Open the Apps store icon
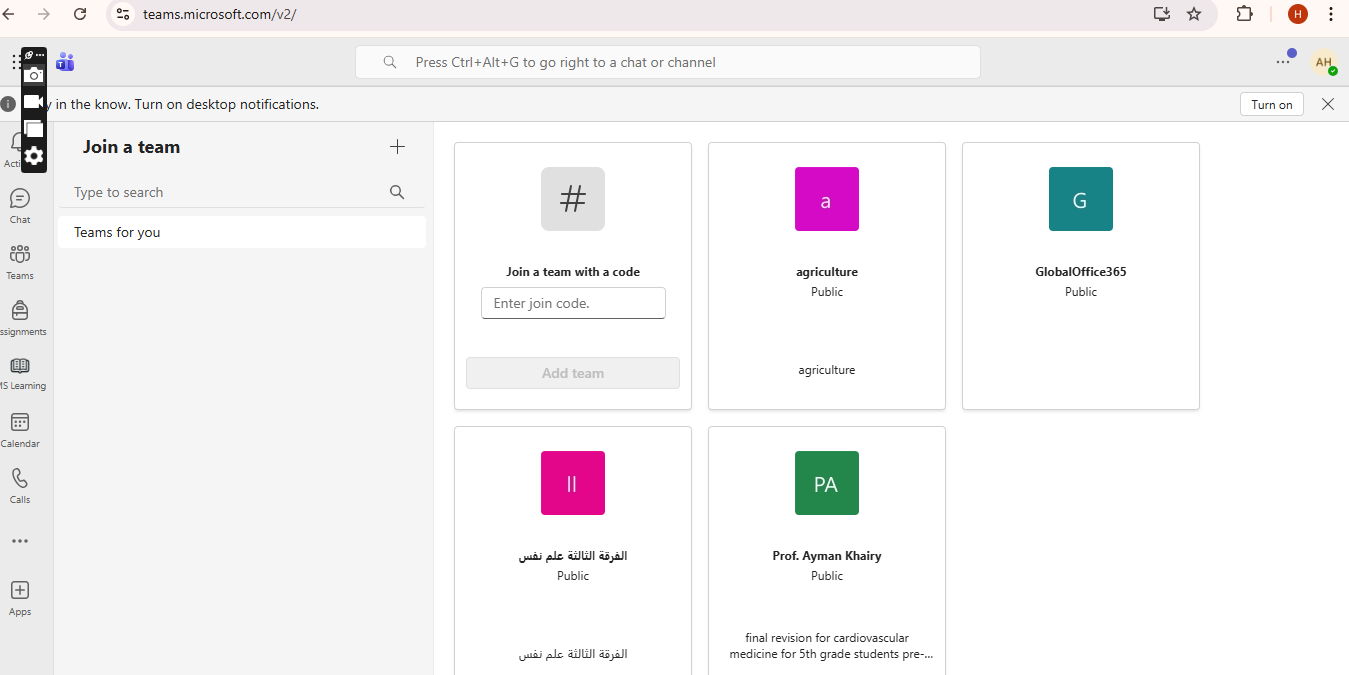 [x=20, y=597]
